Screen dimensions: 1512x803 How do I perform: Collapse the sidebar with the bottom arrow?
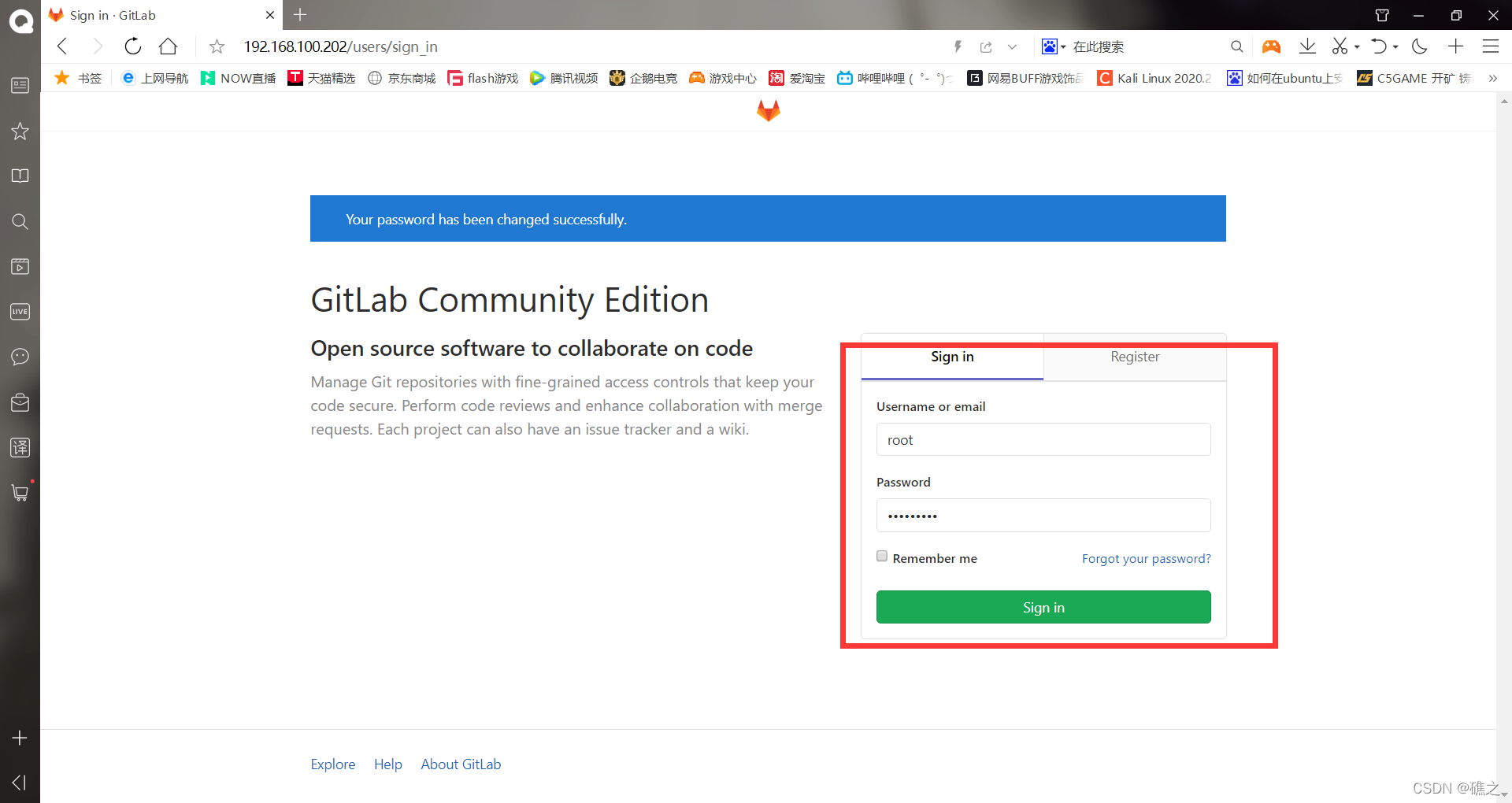tap(20, 783)
